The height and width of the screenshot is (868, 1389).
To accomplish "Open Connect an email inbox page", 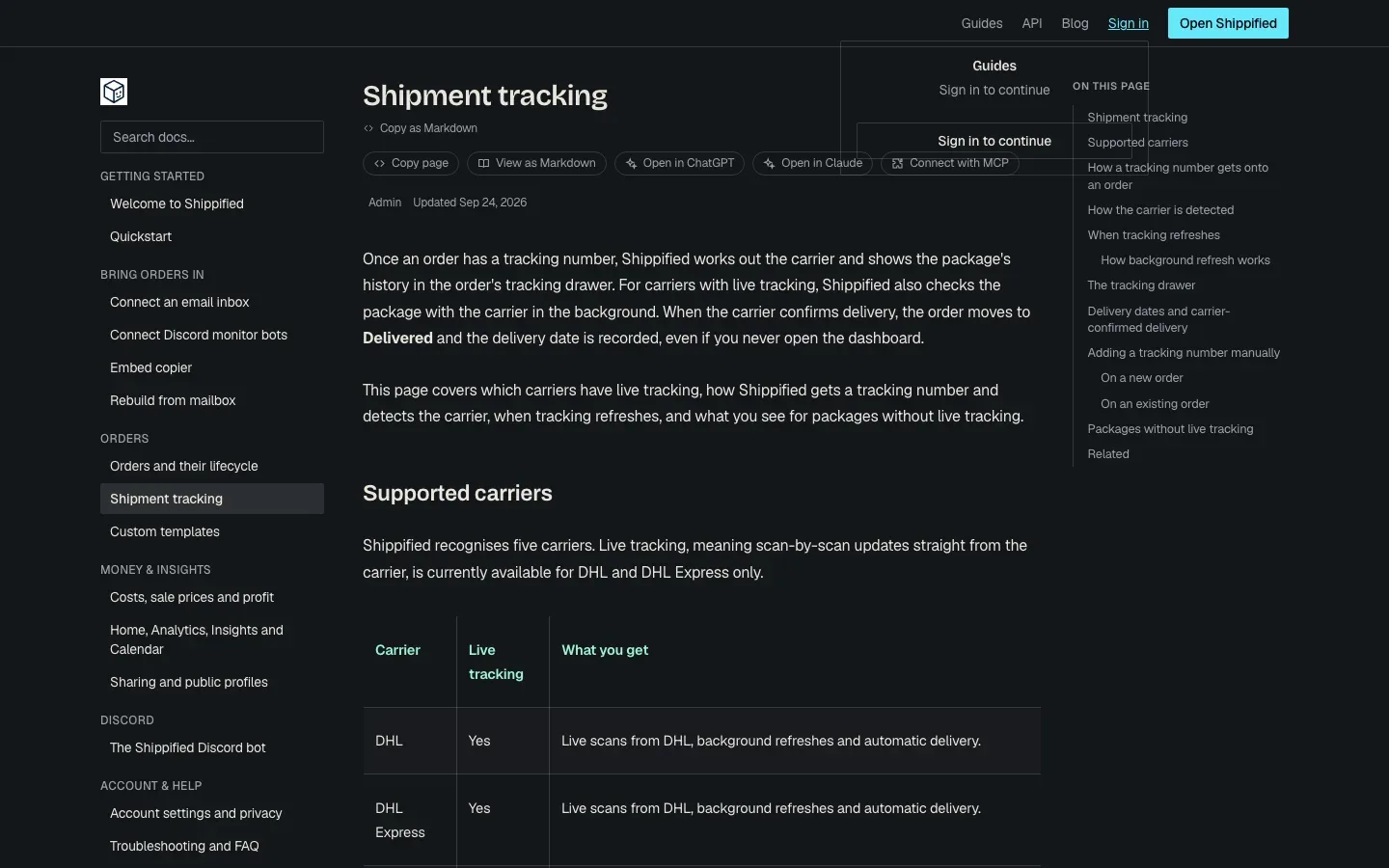I will (x=212, y=302).
